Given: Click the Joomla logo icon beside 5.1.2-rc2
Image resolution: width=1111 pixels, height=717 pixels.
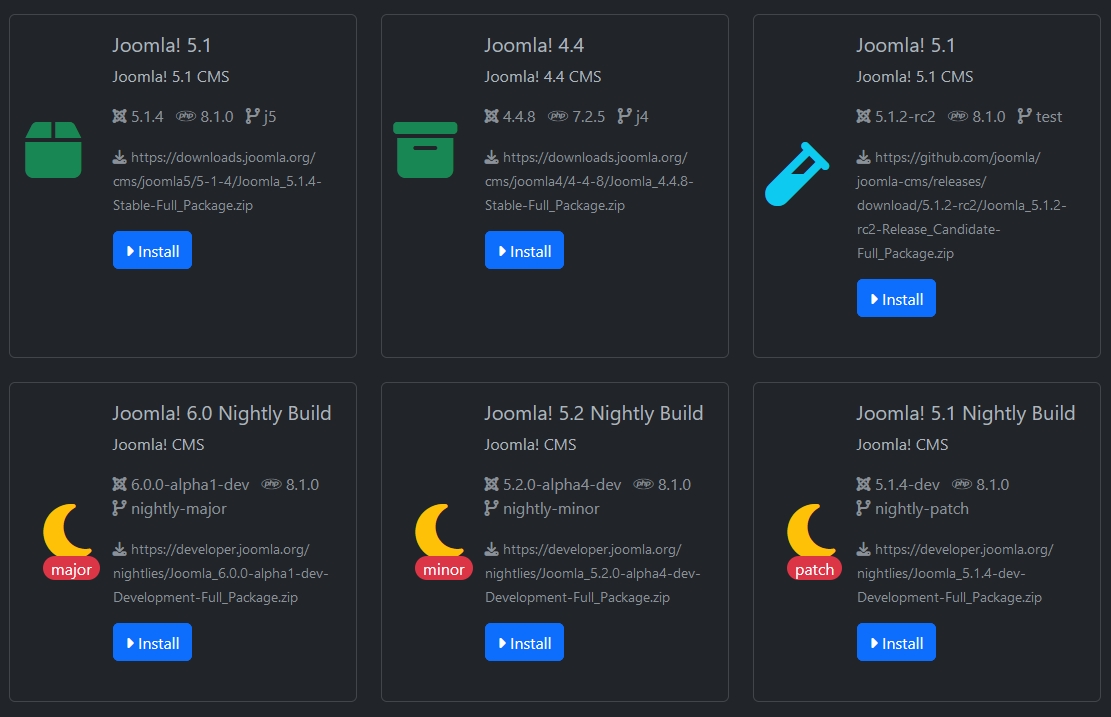Looking at the screenshot, I should click(x=863, y=117).
